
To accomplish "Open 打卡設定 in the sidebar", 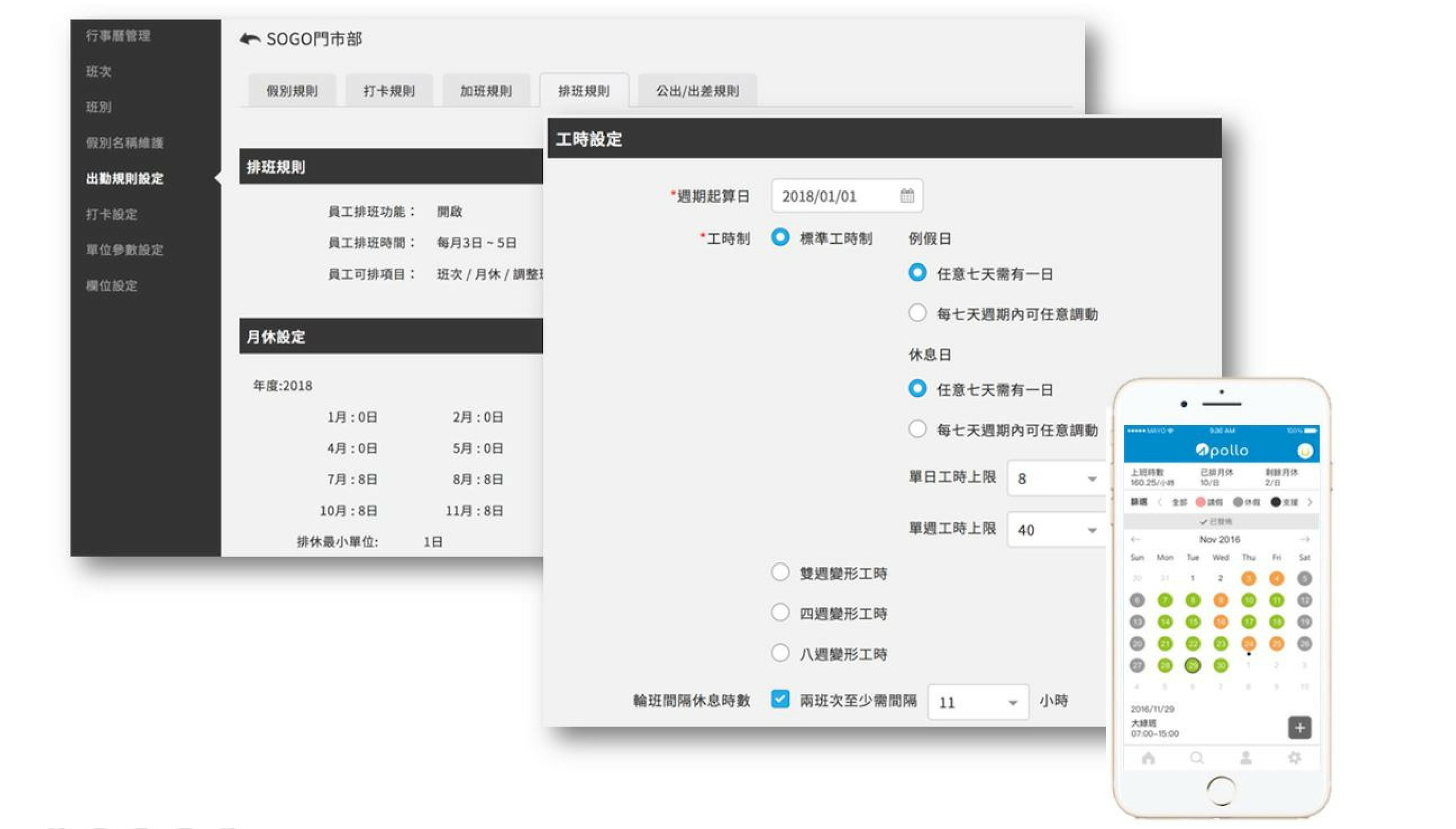I will (x=112, y=214).
